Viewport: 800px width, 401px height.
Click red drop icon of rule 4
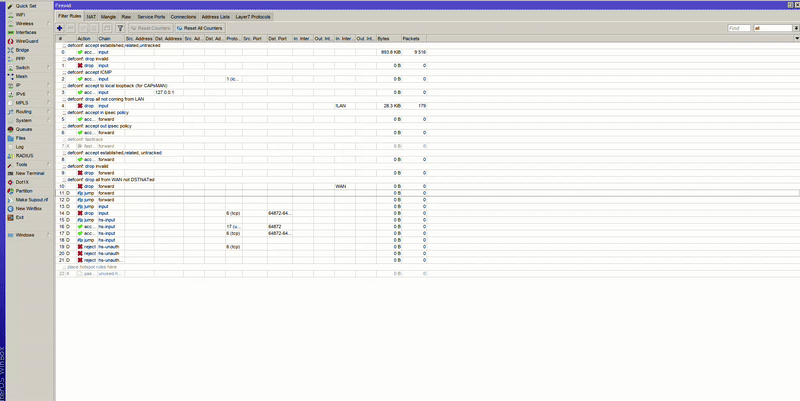click(80, 106)
